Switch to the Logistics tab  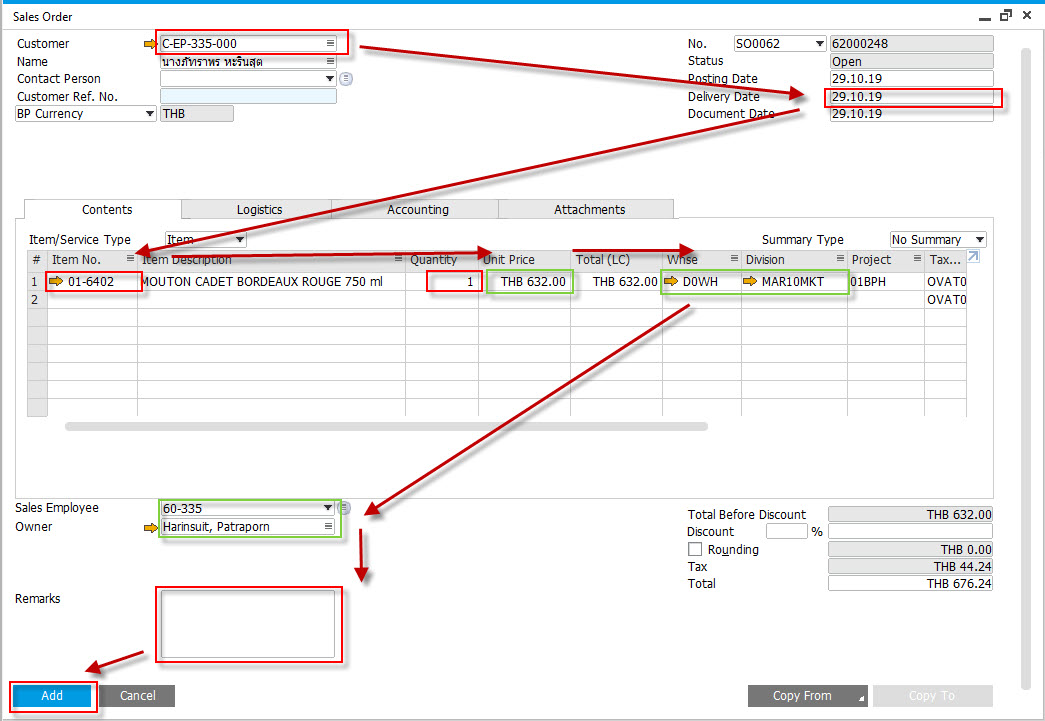point(259,209)
